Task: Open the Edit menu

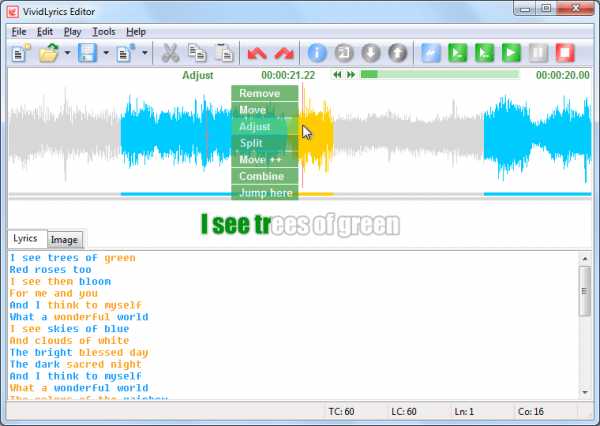Action: [45, 32]
